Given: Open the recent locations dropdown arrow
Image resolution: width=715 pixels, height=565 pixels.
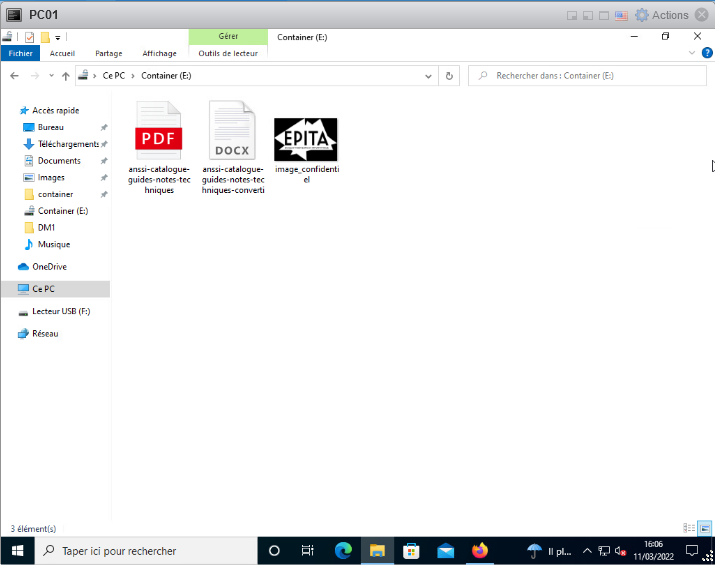Looking at the screenshot, I should click(51, 76).
